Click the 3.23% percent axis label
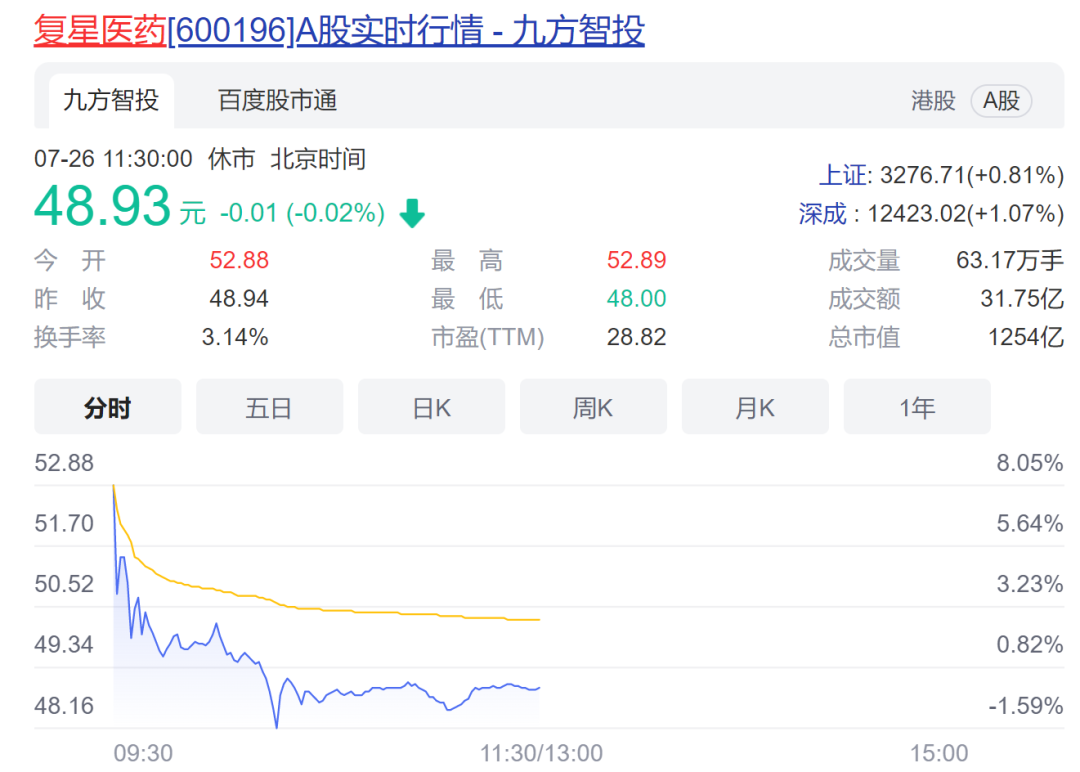The width and height of the screenshot is (1080, 772). (x=1030, y=584)
